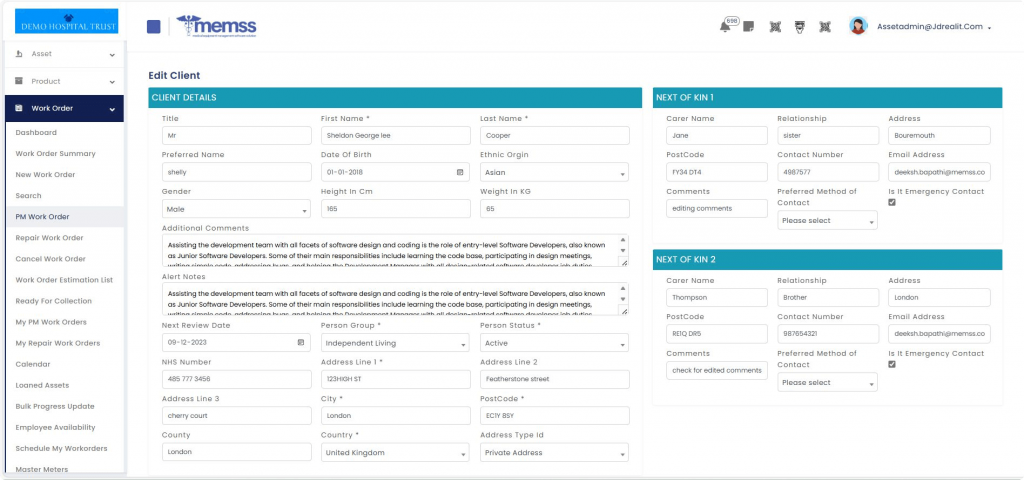The height and width of the screenshot is (480, 1024).
Task: Click the NHS Number field
Action: pos(236,379)
